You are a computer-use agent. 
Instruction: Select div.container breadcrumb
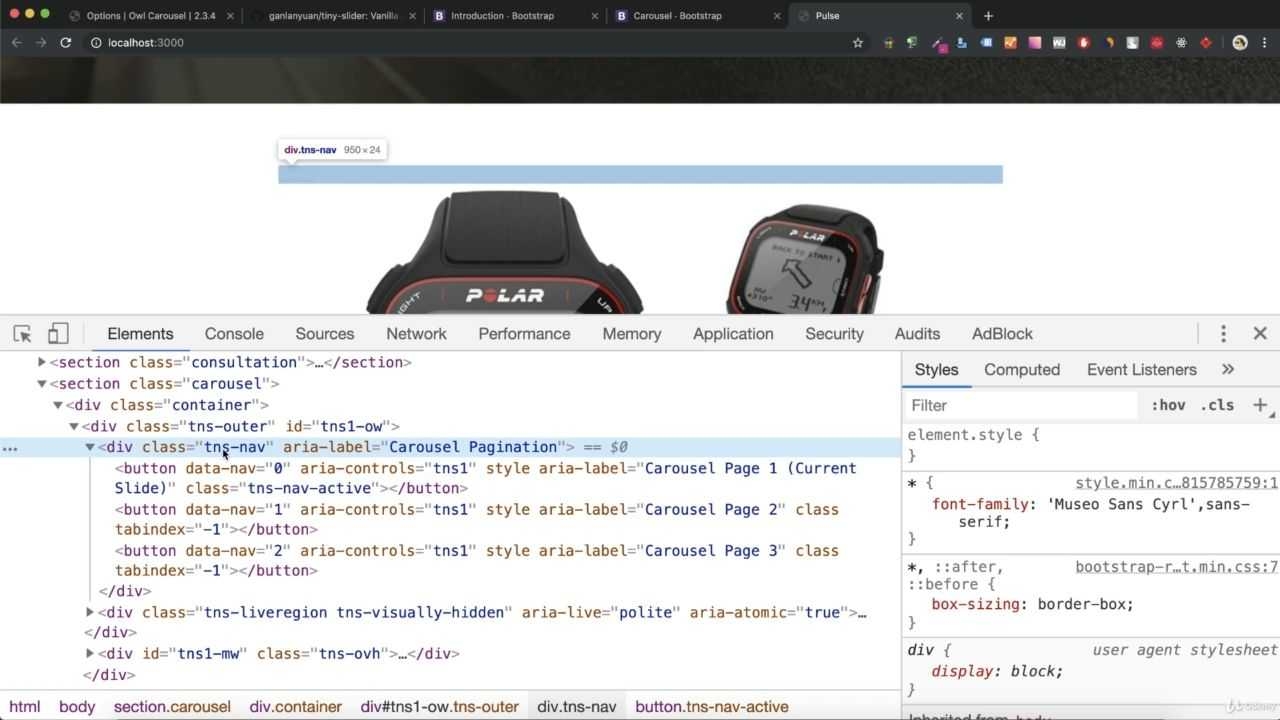pyautogui.click(x=296, y=706)
